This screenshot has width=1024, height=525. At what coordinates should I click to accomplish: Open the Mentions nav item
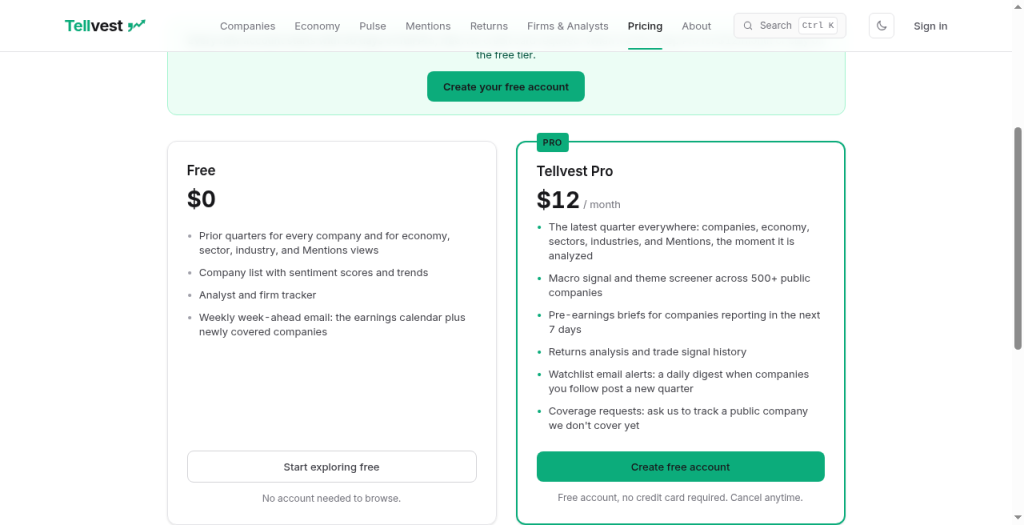tap(428, 26)
